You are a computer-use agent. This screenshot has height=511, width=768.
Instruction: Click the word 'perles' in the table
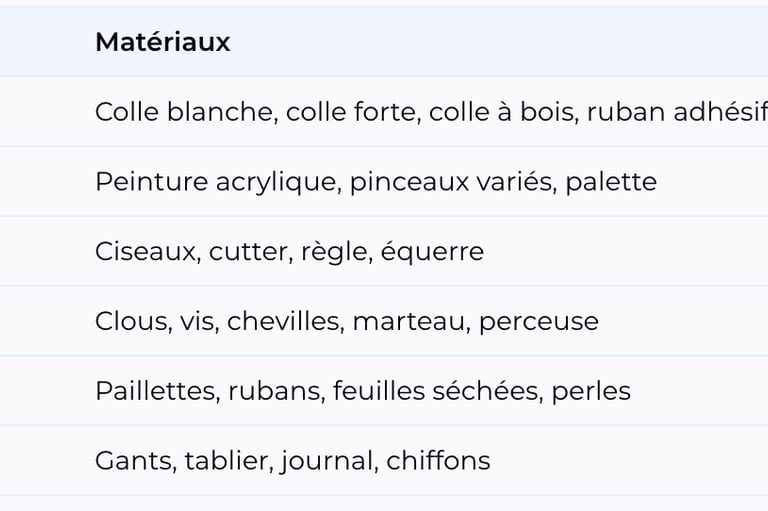click(x=591, y=392)
